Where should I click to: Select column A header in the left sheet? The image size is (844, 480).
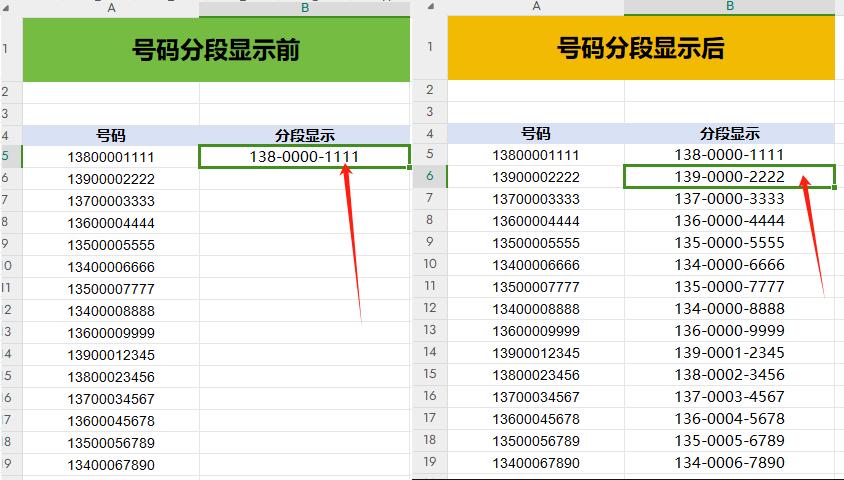coord(111,8)
